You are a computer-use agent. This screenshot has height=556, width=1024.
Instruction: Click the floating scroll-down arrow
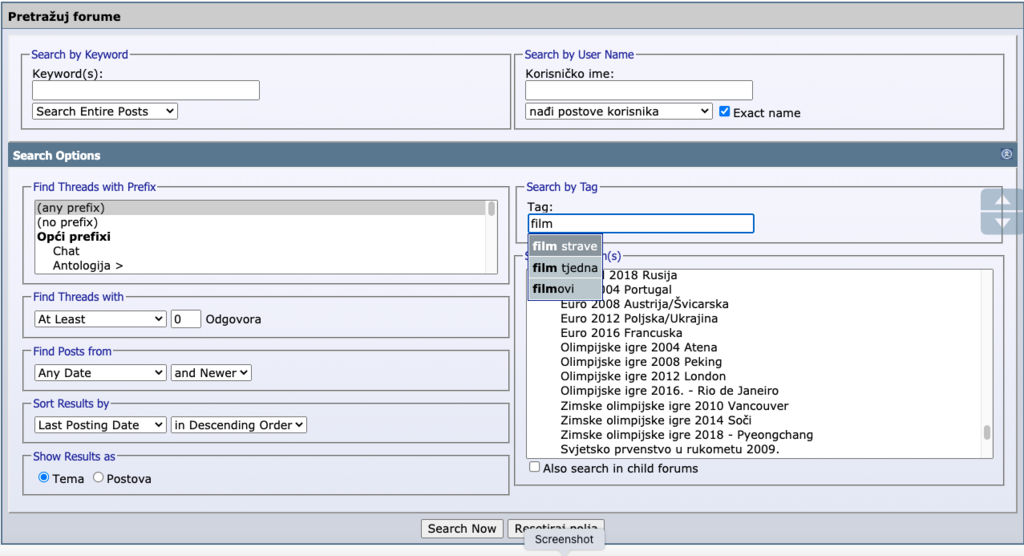[1002, 223]
